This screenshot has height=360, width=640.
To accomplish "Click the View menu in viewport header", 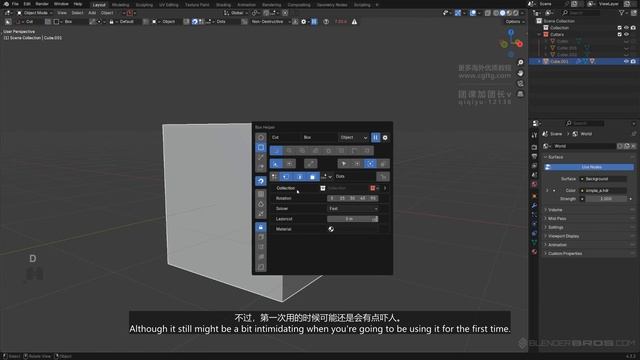I will click(62, 13).
